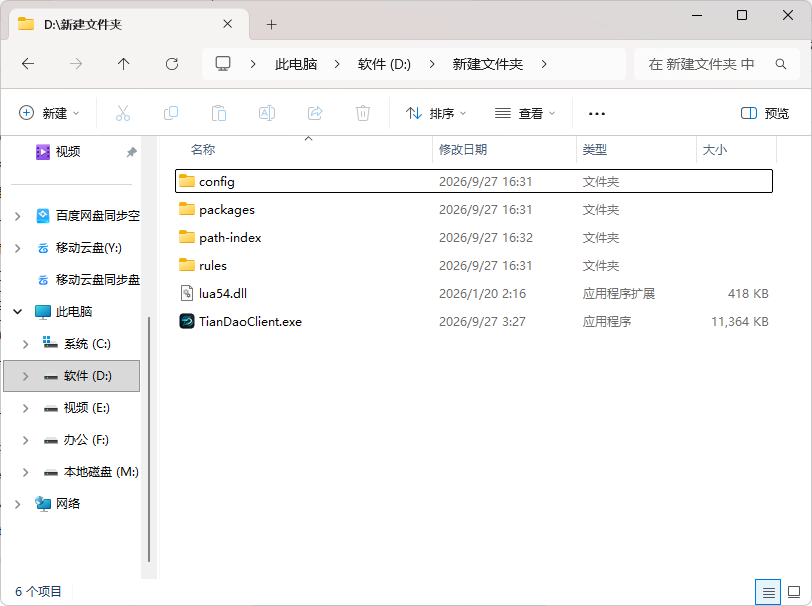Click the Rename icon in toolbar
812x606 pixels.
[267, 113]
